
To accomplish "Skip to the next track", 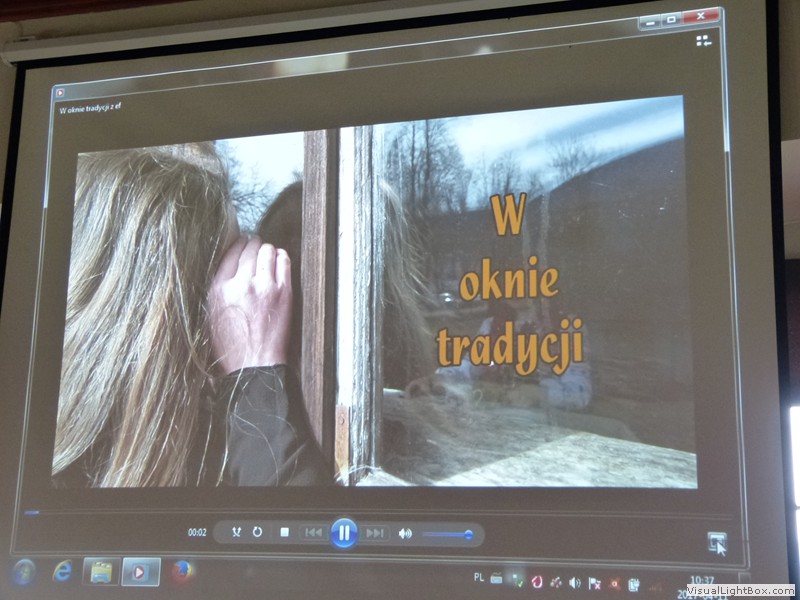I will click(375, 533).
